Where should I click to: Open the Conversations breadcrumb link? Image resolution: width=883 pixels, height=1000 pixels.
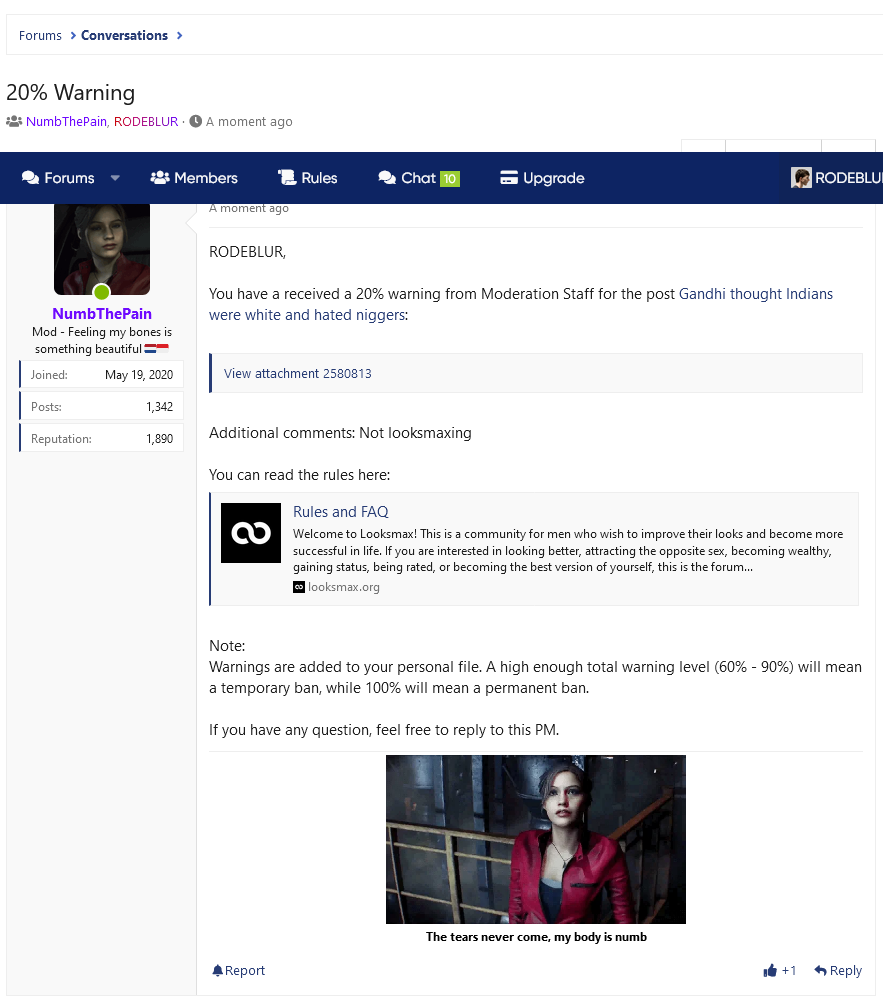(124, 35)
